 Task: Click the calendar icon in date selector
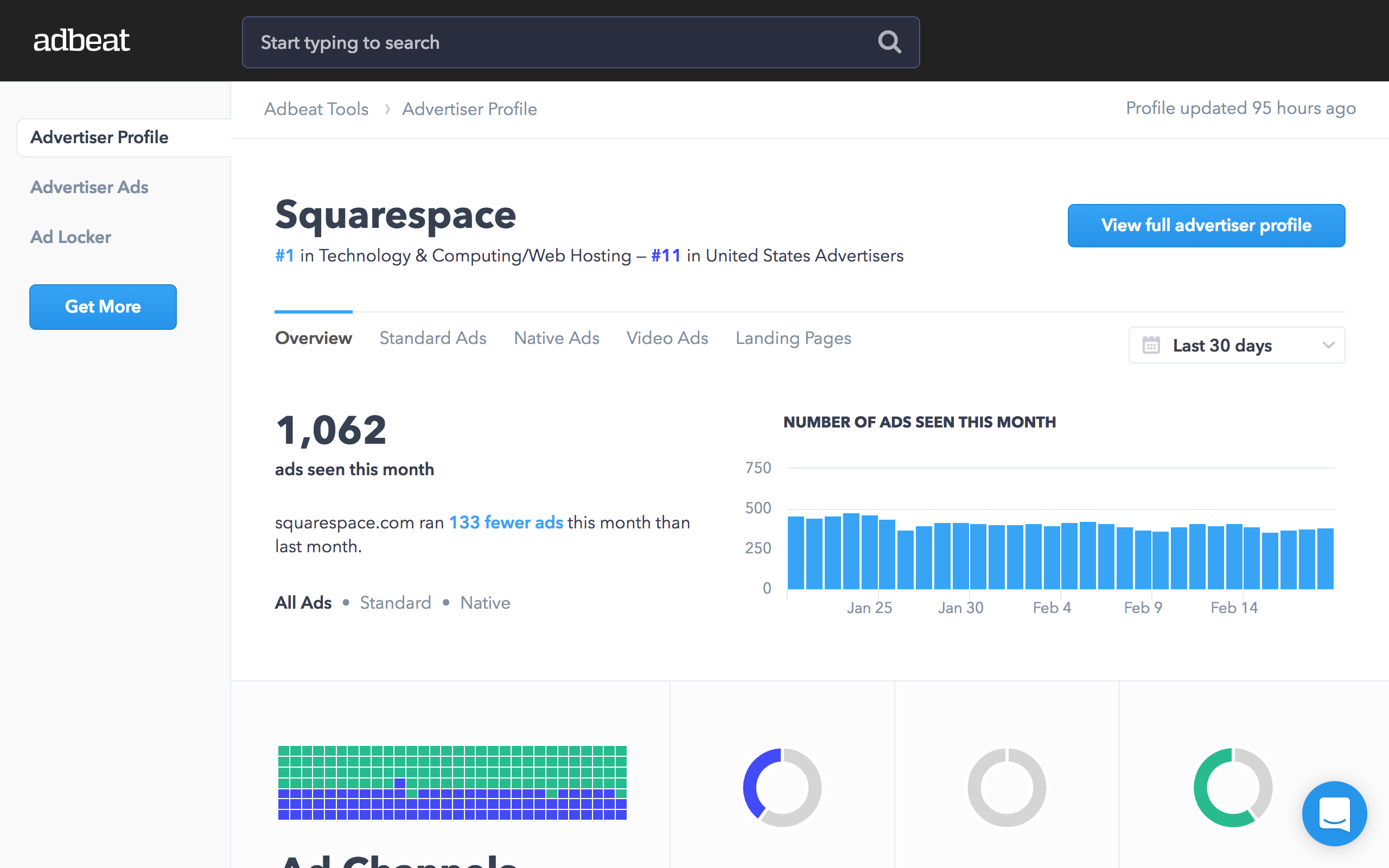click(1151, 345)
